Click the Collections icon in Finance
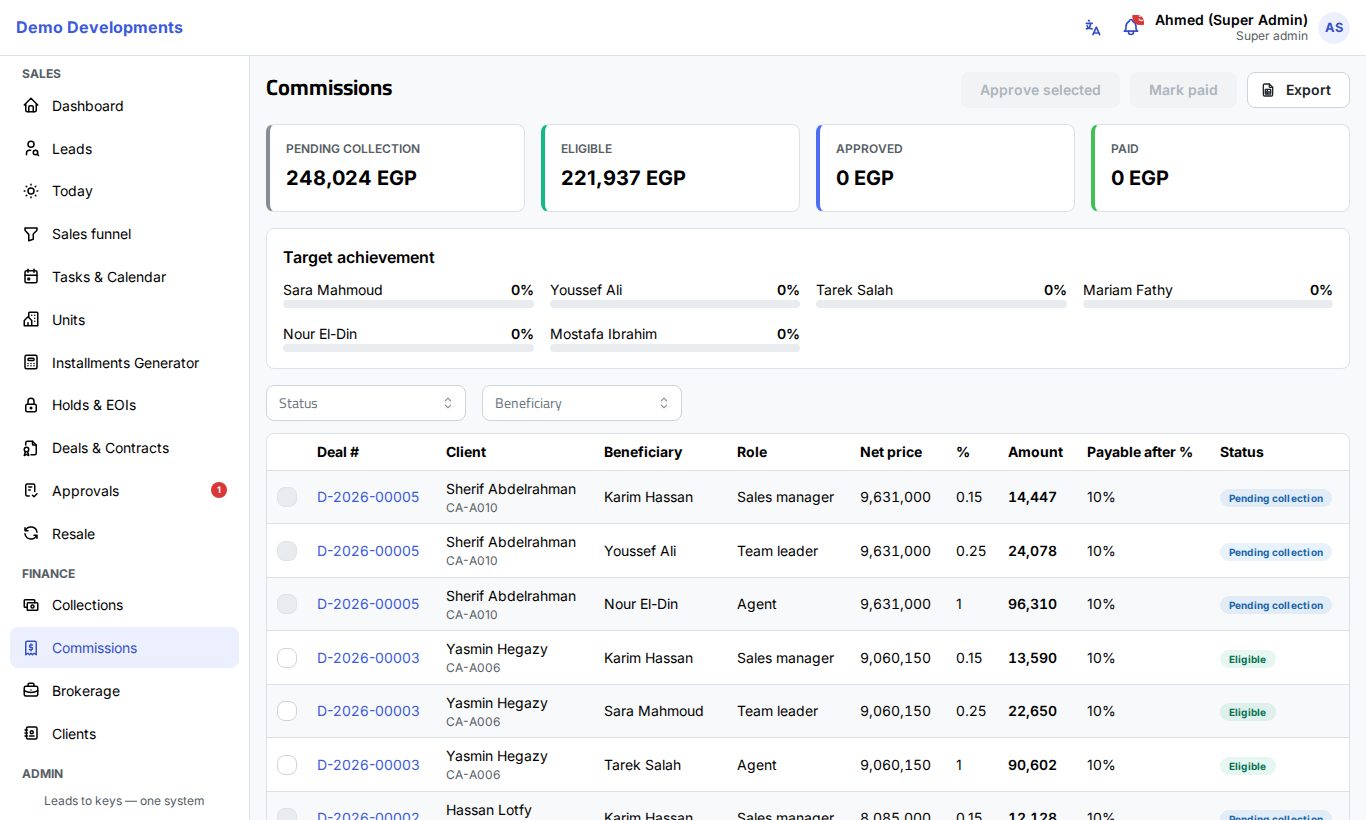The width and height of the screenshot is (1366, 820). [31, 605]
